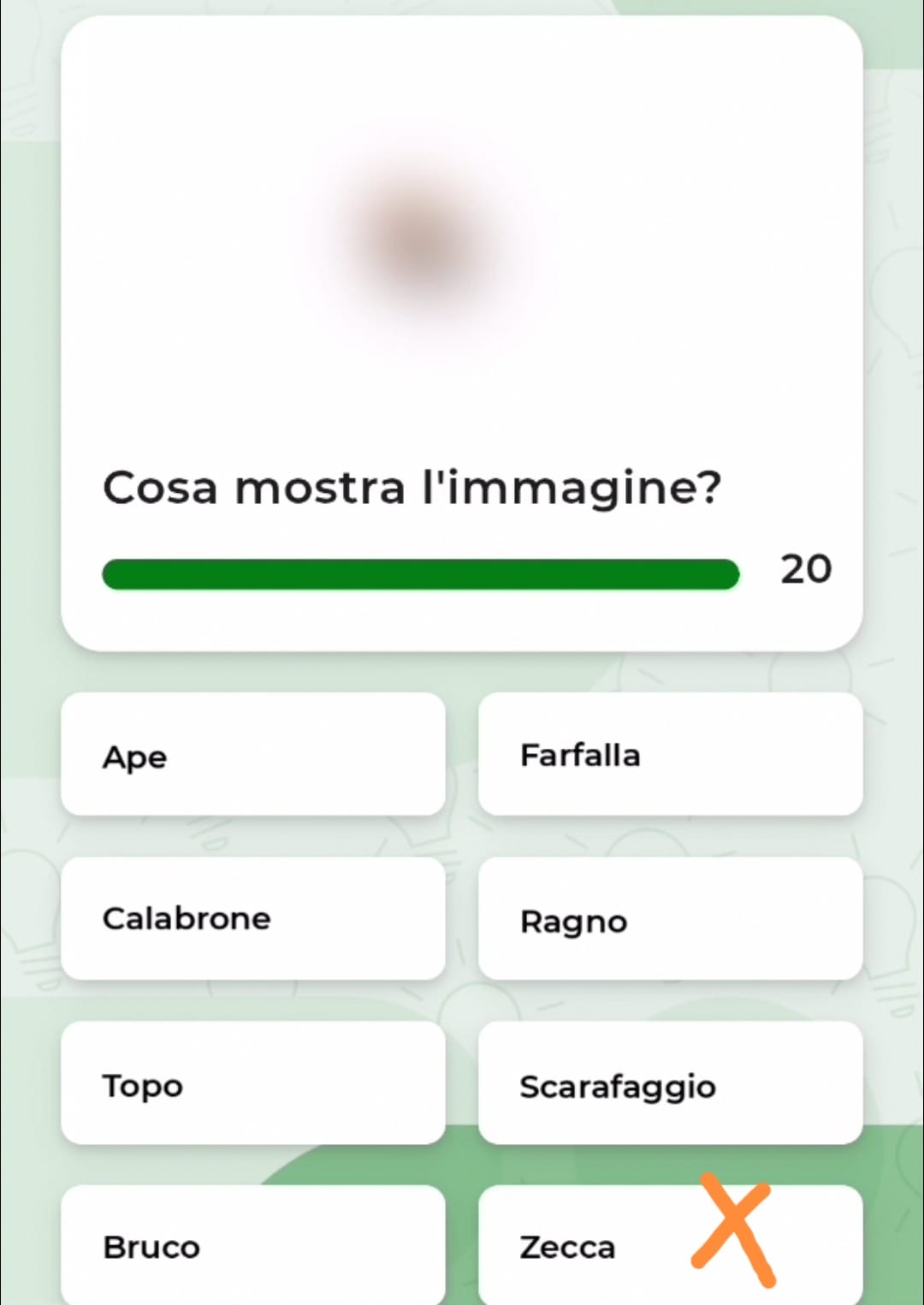The width and height of the screenshot is (924, 1305).
Task: Tap the 'Farfalla' text label
Action: (x=580, y=756)
